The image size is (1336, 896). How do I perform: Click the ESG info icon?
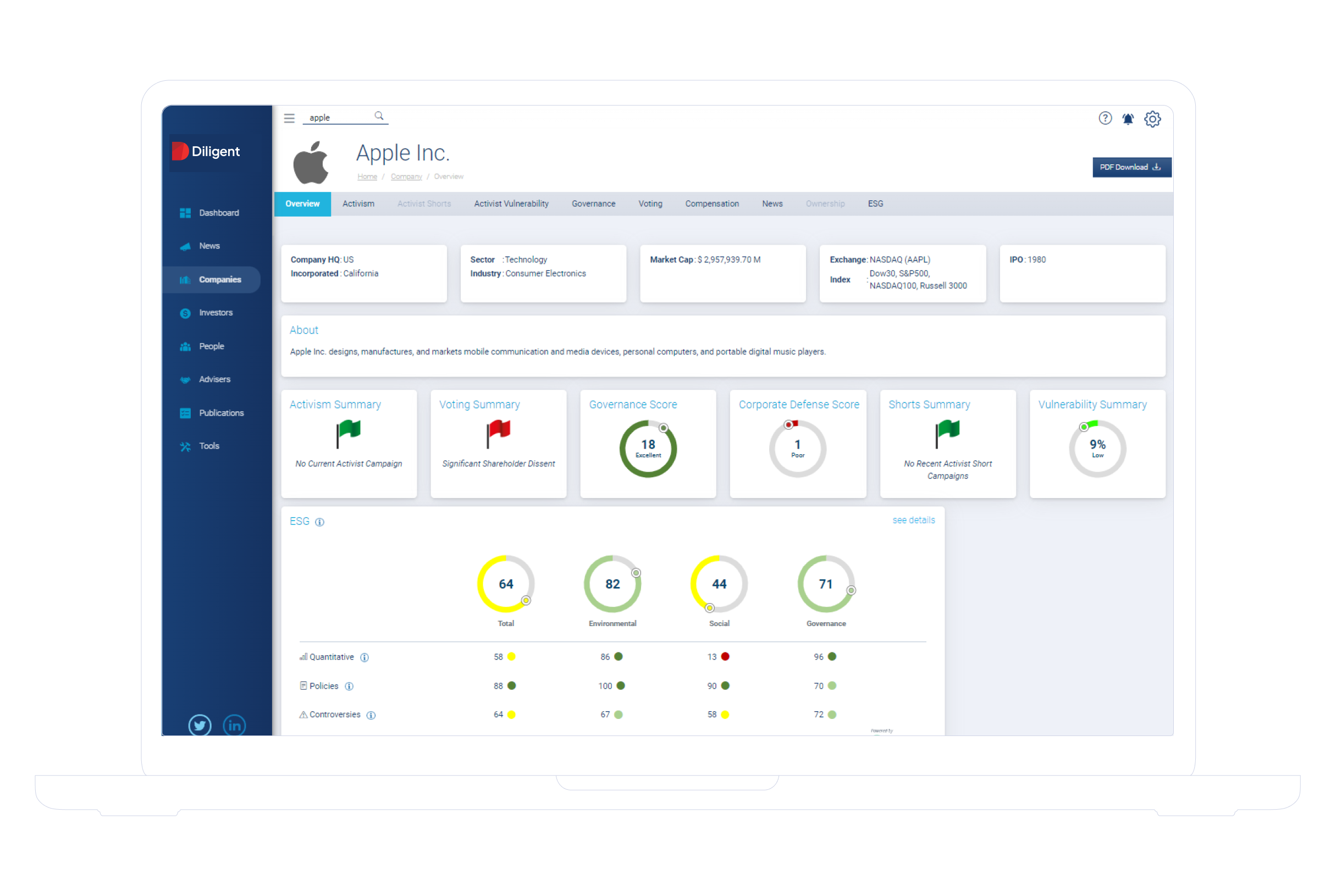click(319, 522)
